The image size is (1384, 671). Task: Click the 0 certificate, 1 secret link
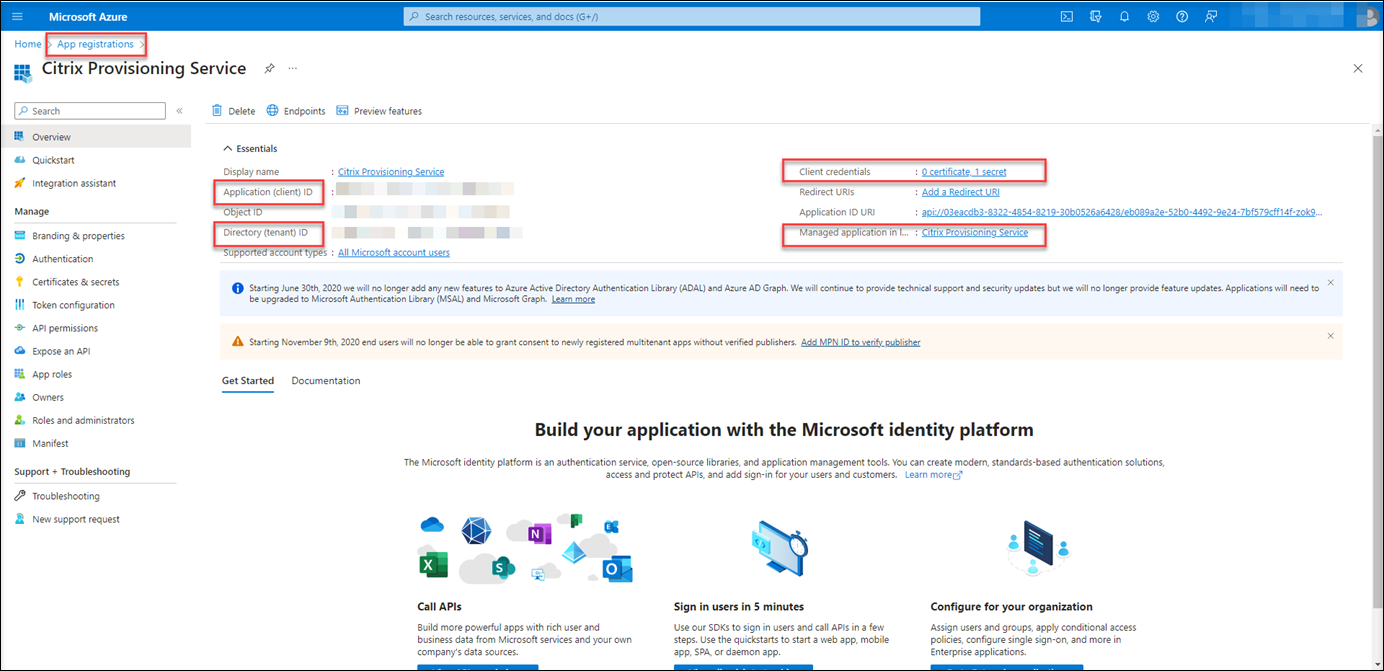(964, 172)
